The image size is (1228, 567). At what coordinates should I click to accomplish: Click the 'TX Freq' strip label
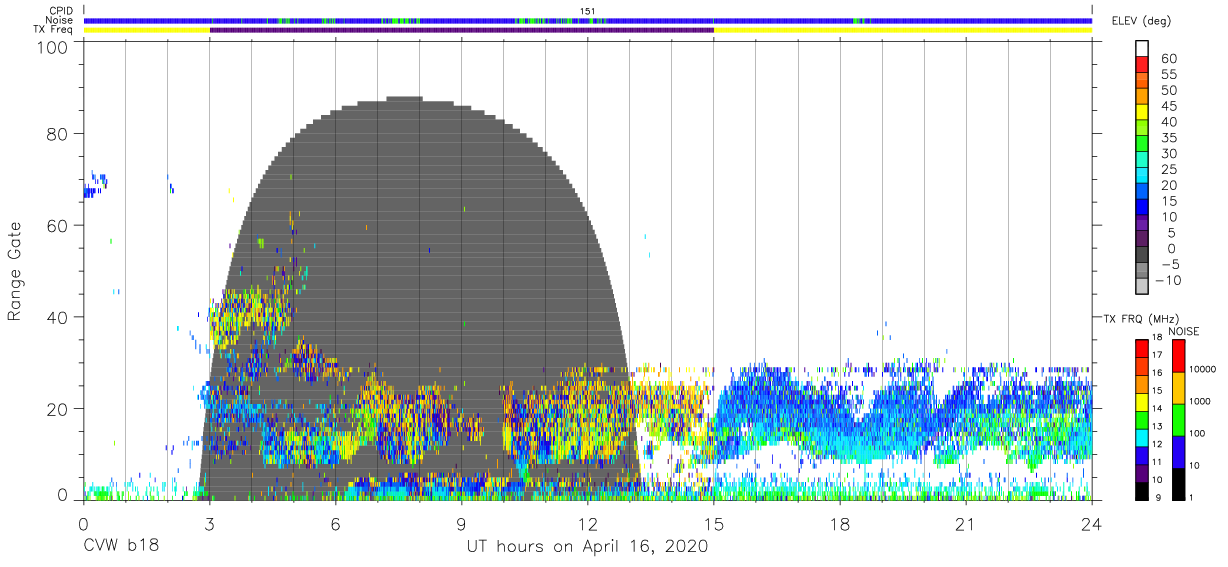pos(54,30)
